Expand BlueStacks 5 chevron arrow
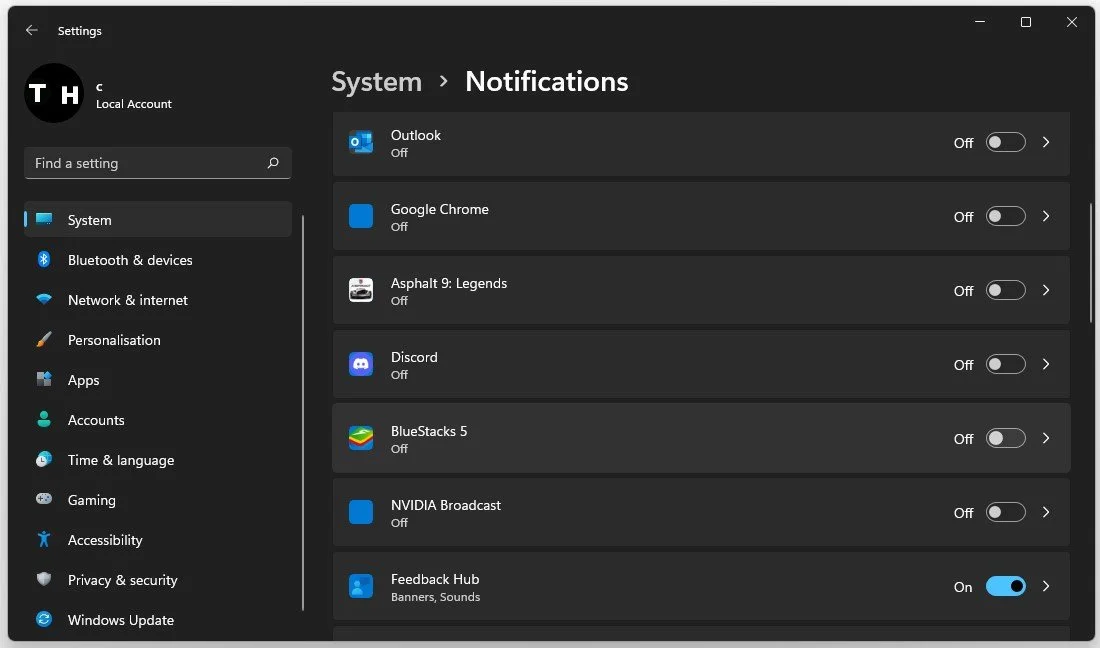The image size is (1100, 648). (x=1046, y=438)
